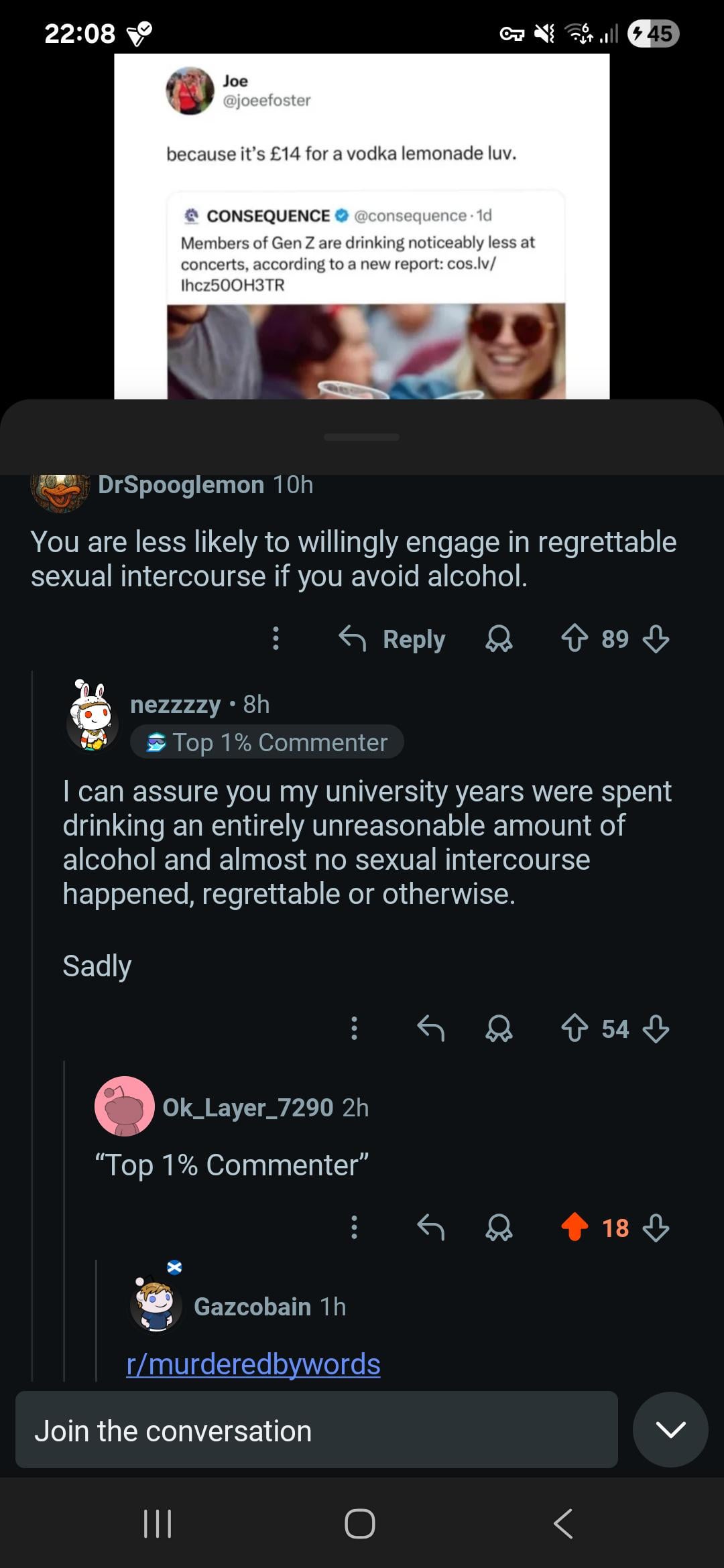Open r/murderedbywords subreddit link
Viewport: 724px width, 1568px height.
tap(253, 1364)
